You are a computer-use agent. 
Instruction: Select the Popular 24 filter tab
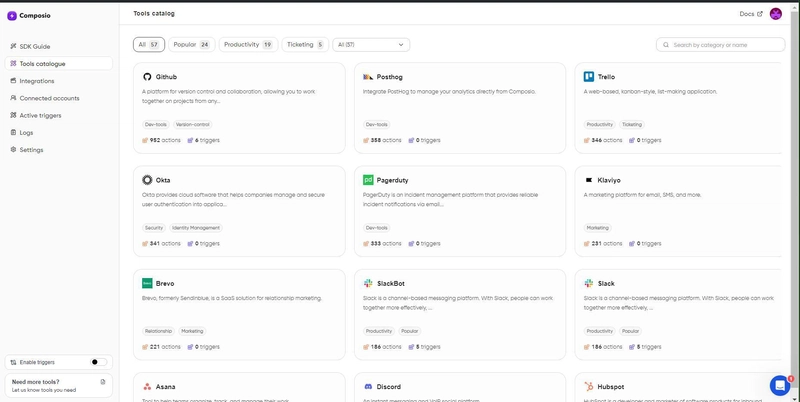pos(192,45)
